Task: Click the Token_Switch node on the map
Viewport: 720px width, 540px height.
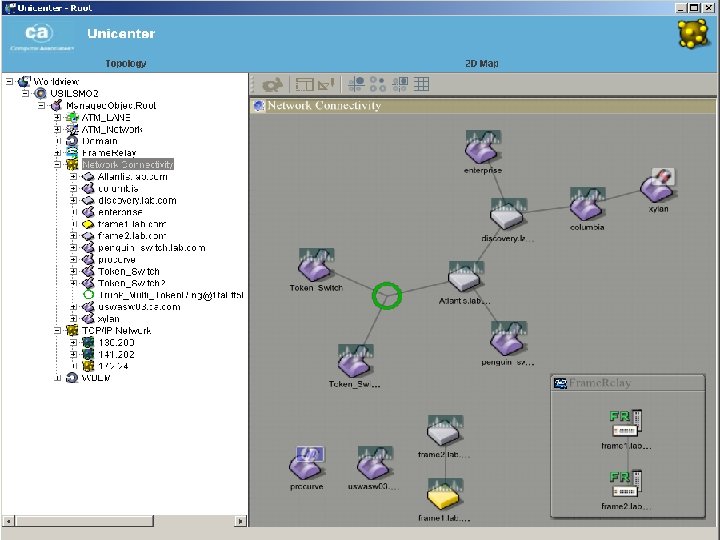Action: point(316,265)
